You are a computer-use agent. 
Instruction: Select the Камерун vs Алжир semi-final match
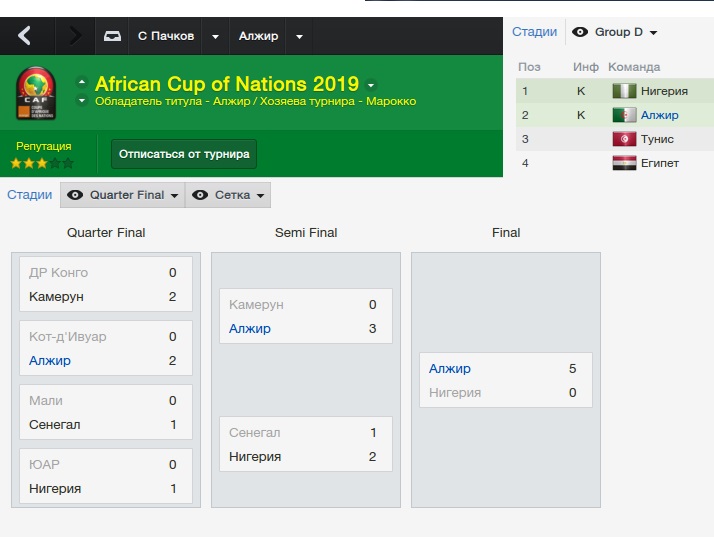click(305, 317)
